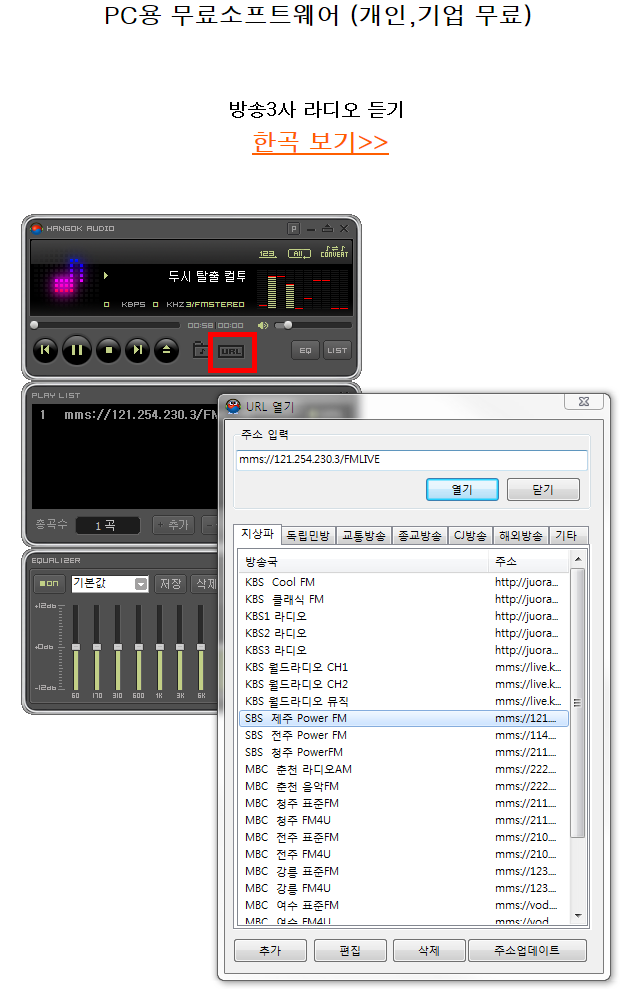Open the 기타 tab
The image size is (635, 991).
[x=567, y=536]
